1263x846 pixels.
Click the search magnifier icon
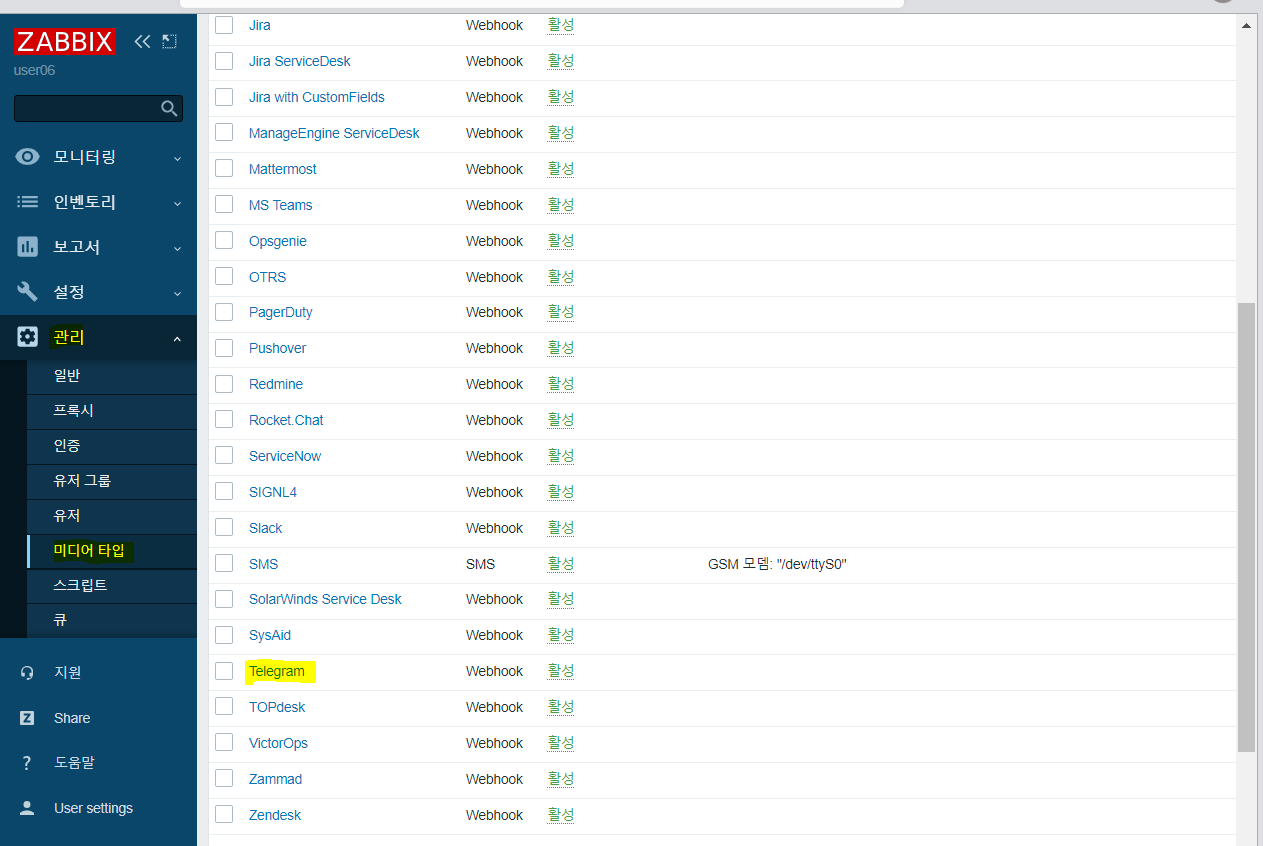(x=169, y=108)
